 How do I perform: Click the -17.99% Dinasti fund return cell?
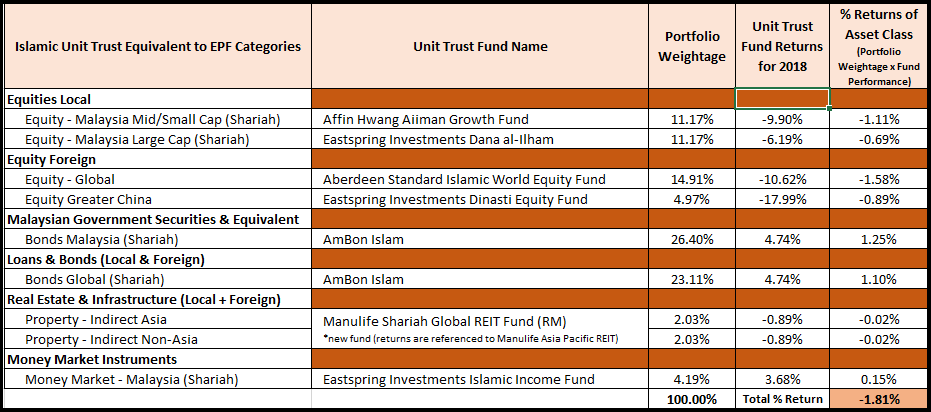point(783,199)
